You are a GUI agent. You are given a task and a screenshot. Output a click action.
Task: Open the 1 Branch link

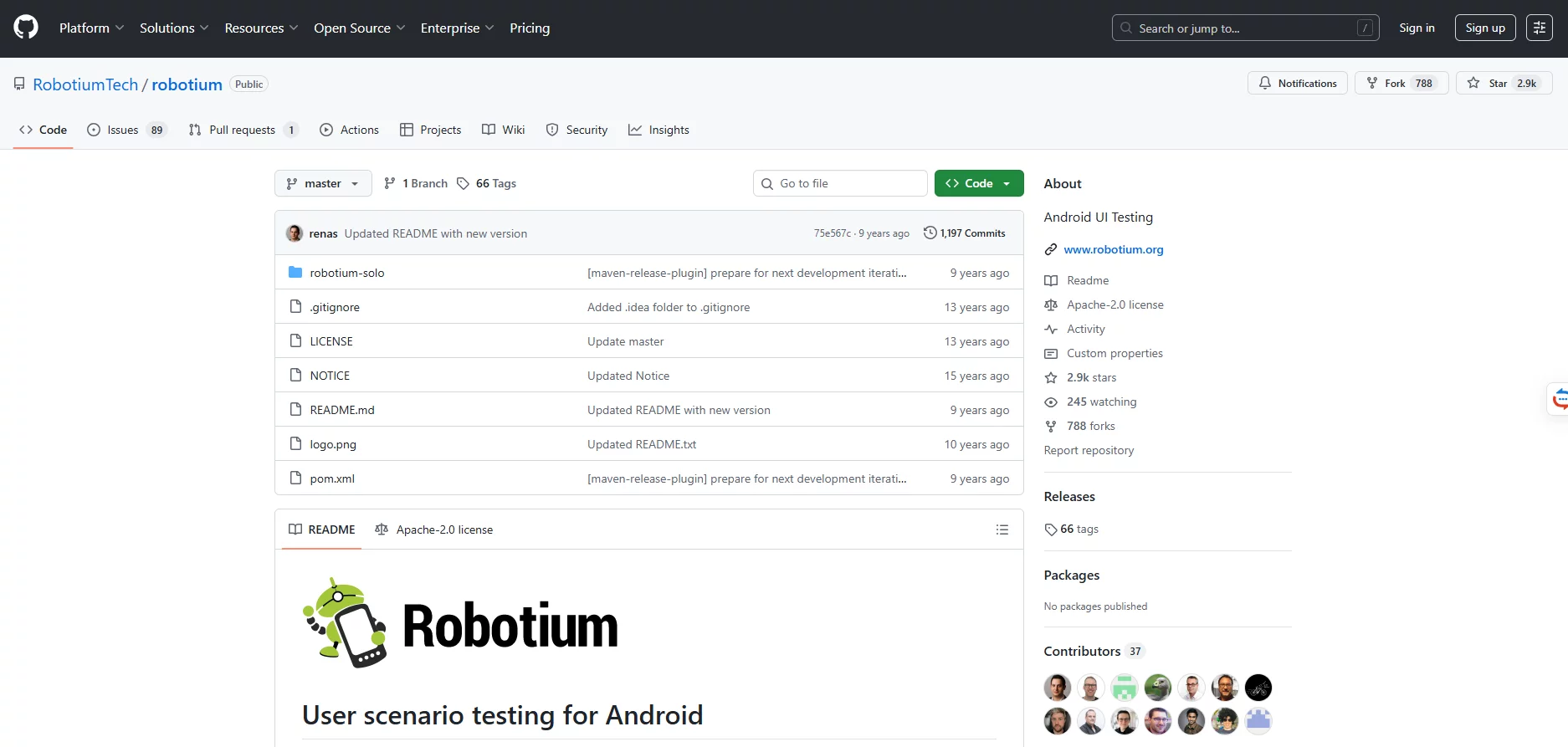pyautogui.click(x=416, y=183)
